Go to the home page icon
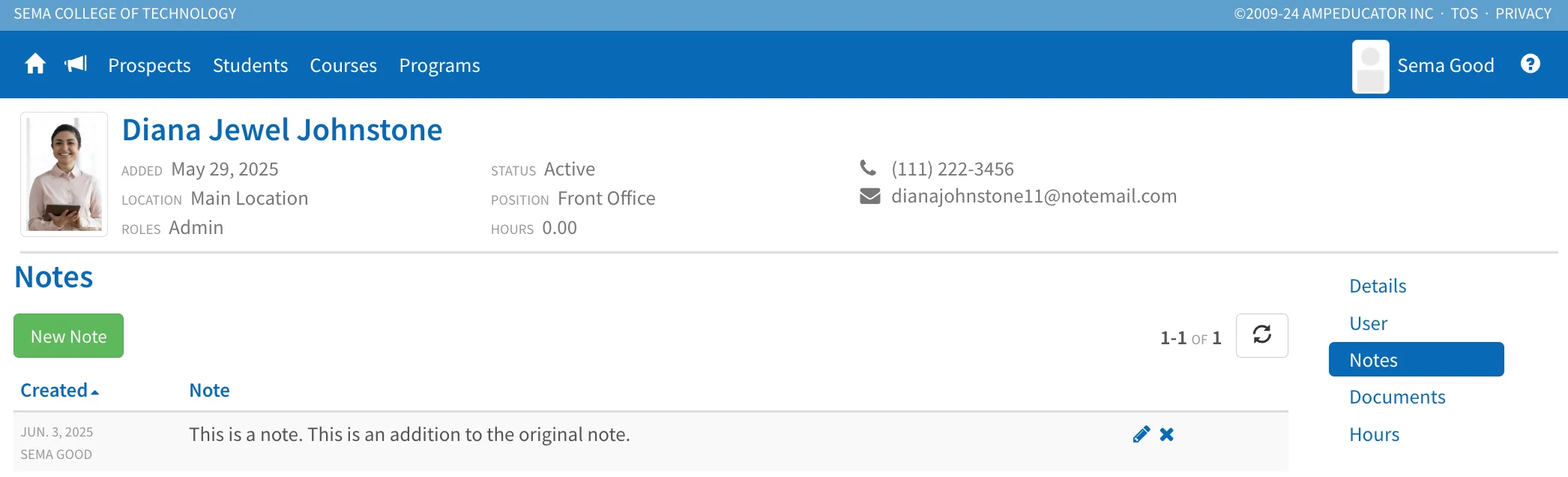This screenshot has height=477, width=1568. 35,64
